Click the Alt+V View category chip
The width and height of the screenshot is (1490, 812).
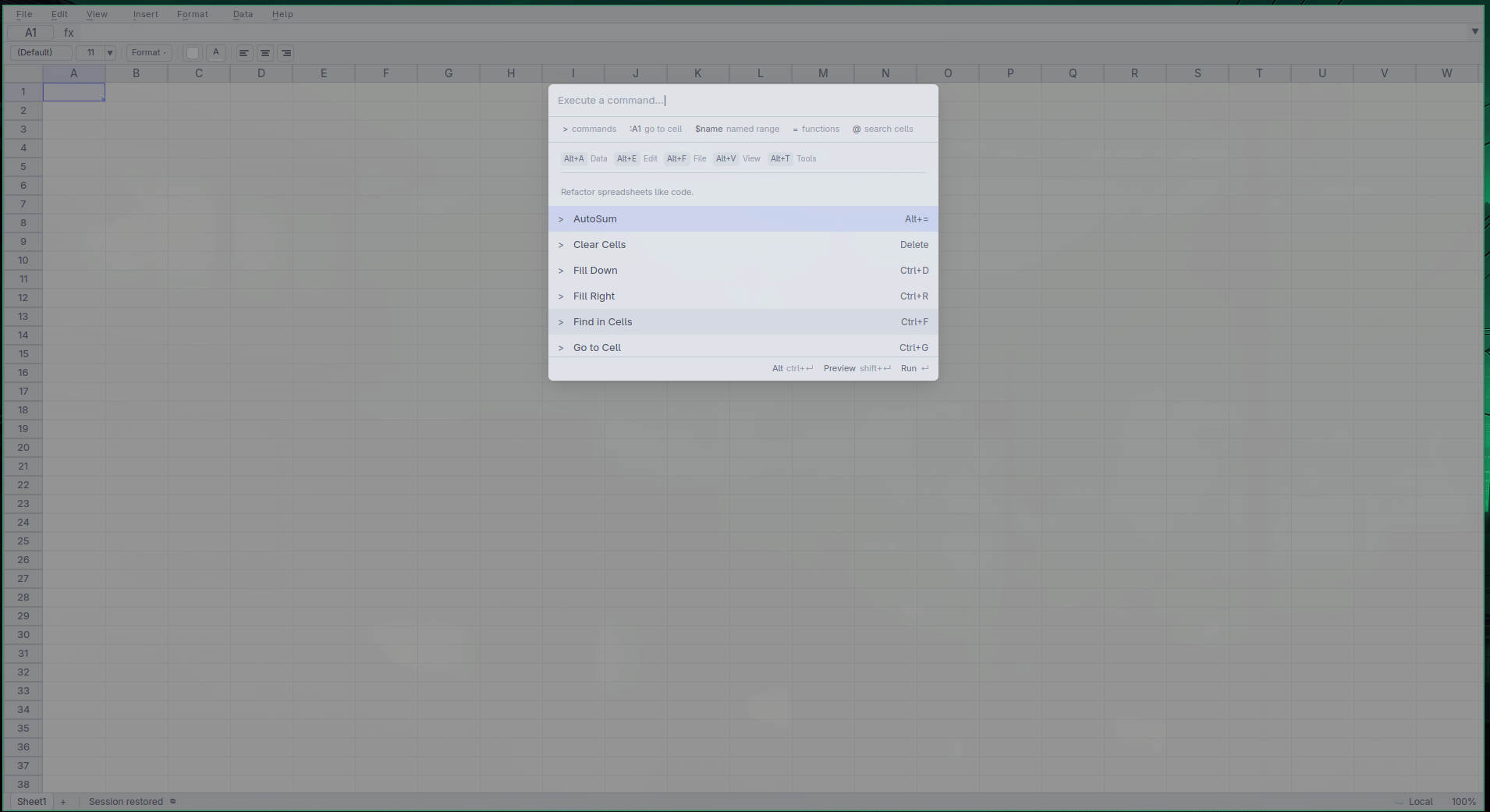(x=737, y=159)
